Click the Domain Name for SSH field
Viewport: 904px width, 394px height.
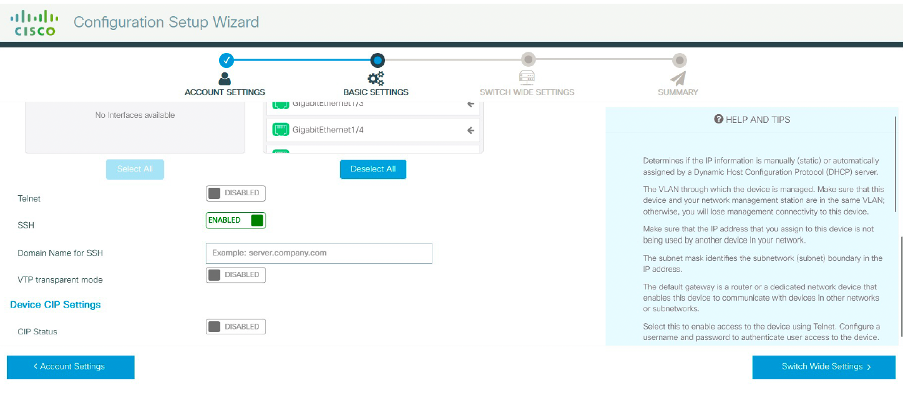tap(319, 253)
